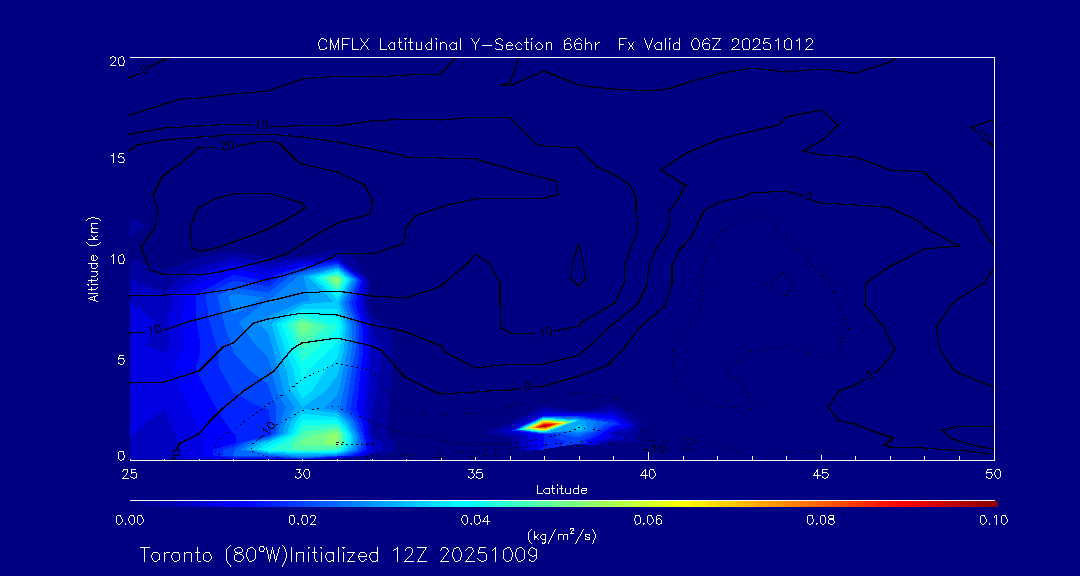The width and height of the screenshot is (1080, 576).
Task: Click the (kg/m²/s) units label
Action: [x=562, y=537]
